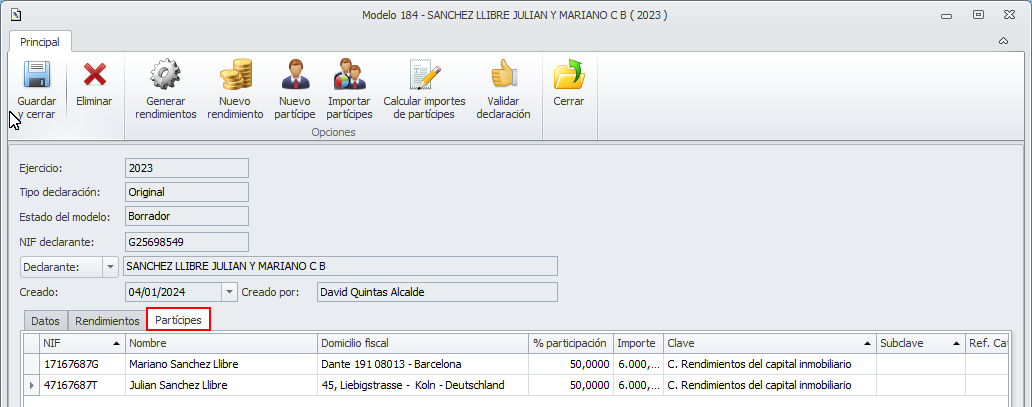
Task: Click the application icon in title bar
Action: tap(16, 14)
